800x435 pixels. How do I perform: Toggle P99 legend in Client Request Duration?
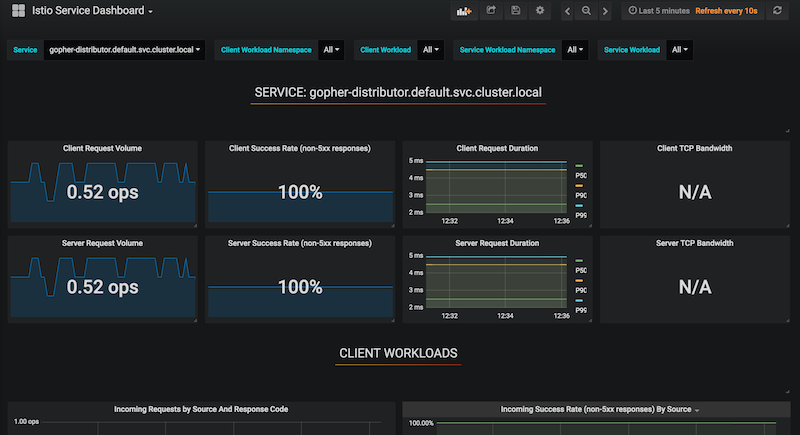pos(581,215)
